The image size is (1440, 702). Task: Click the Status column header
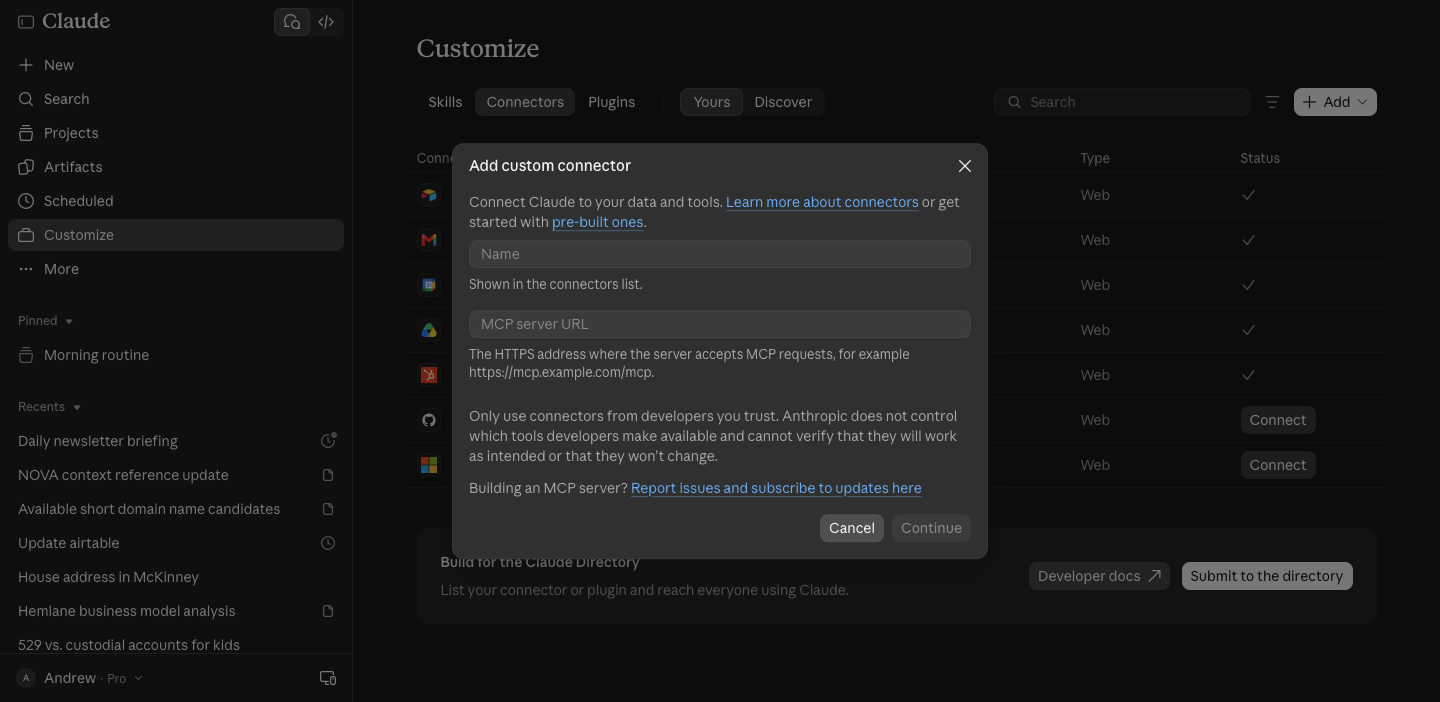click(x=1260, y=158)
